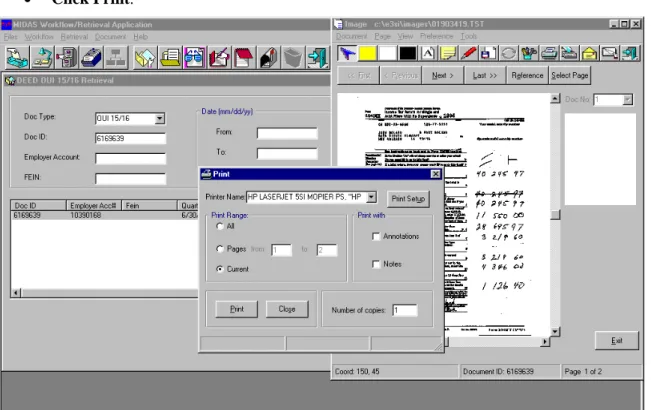The image size is (651, 410).
Task: Click the yellow folder with document icon
Action: pos(170,57)
